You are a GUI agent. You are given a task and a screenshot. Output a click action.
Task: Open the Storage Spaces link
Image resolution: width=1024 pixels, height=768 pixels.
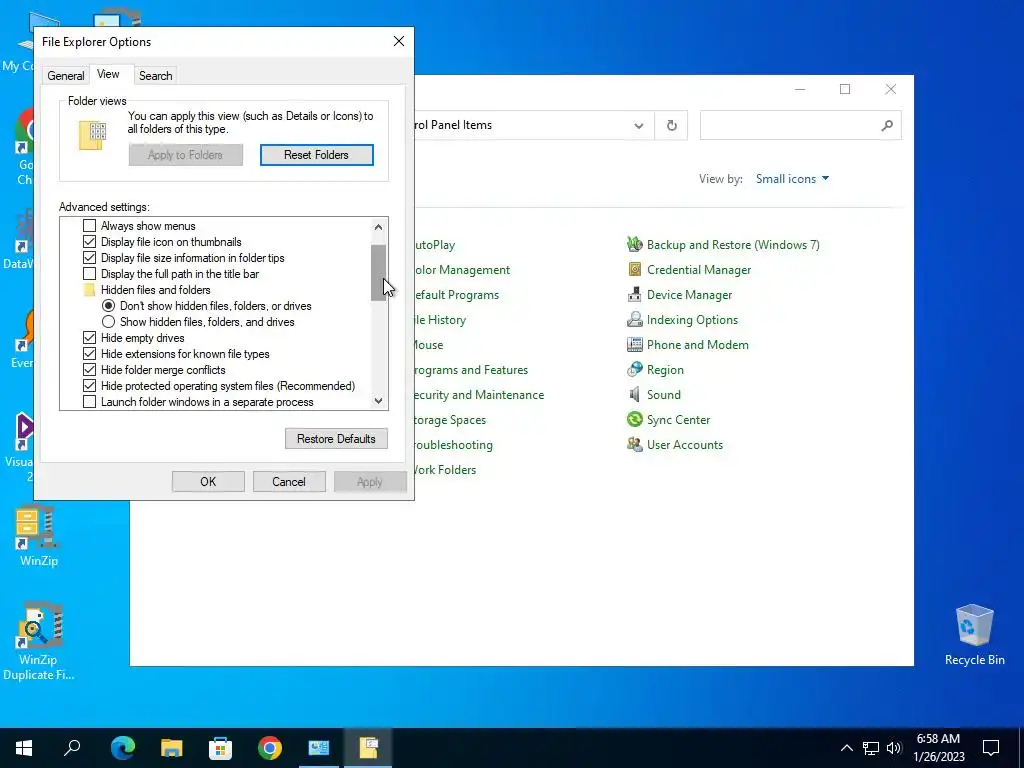click(451, 420)
